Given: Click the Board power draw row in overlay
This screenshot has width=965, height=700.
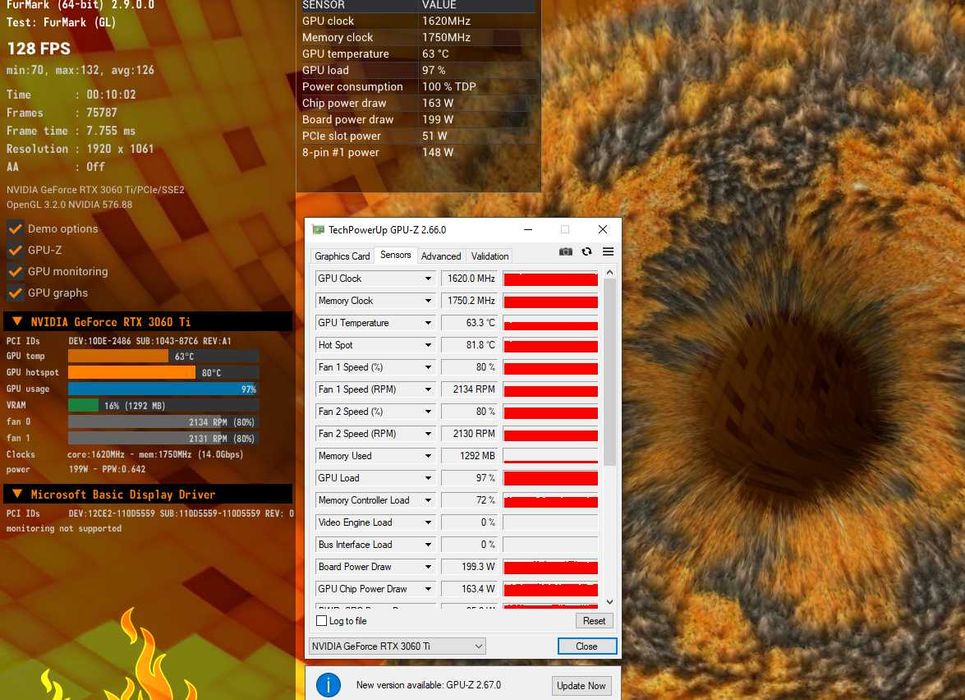Looking at the screenshot, I should point(418,119).
